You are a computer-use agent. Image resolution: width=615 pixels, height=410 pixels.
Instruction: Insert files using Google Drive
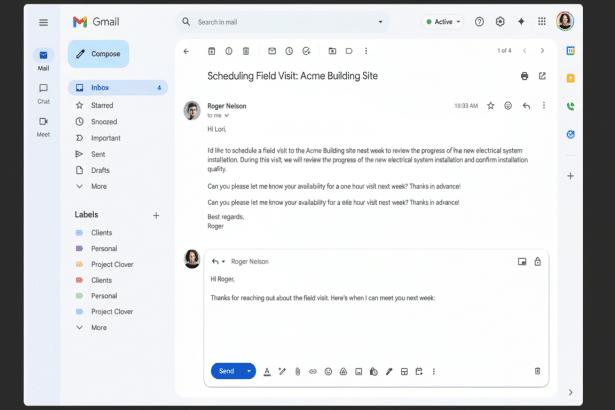pyautogui.click(x=343, y=372)
